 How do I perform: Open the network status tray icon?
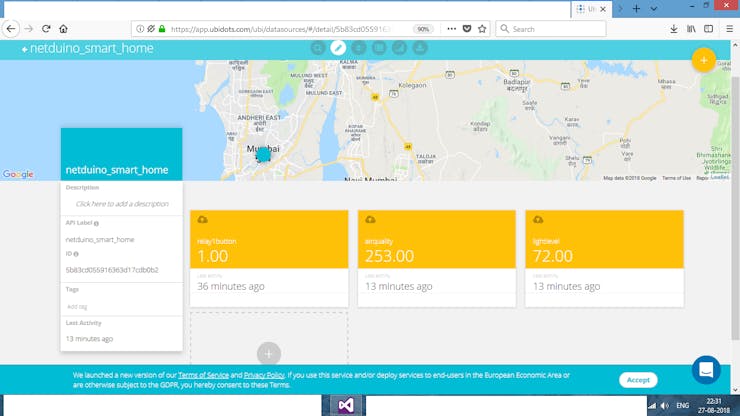coord(652,406)
